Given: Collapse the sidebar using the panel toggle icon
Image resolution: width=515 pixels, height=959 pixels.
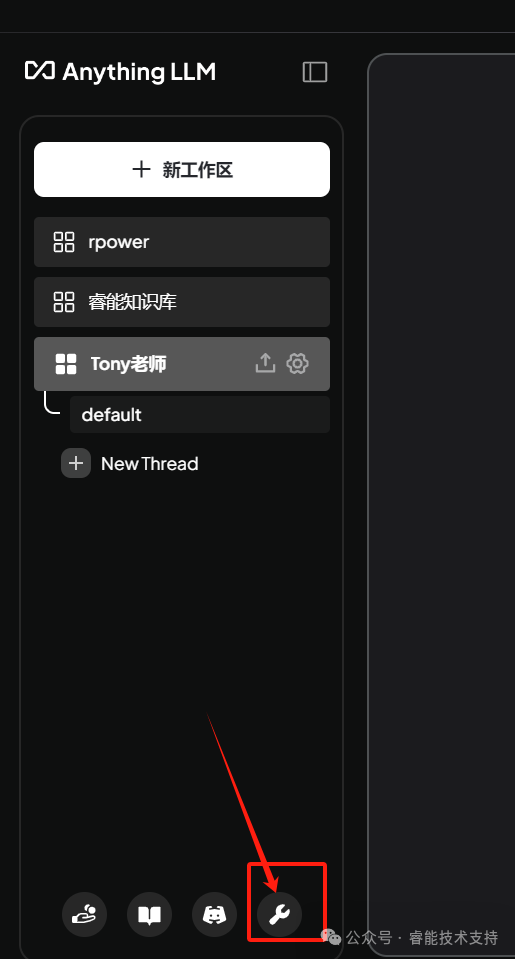Looking at the screenshot, I should click(315, 72).
